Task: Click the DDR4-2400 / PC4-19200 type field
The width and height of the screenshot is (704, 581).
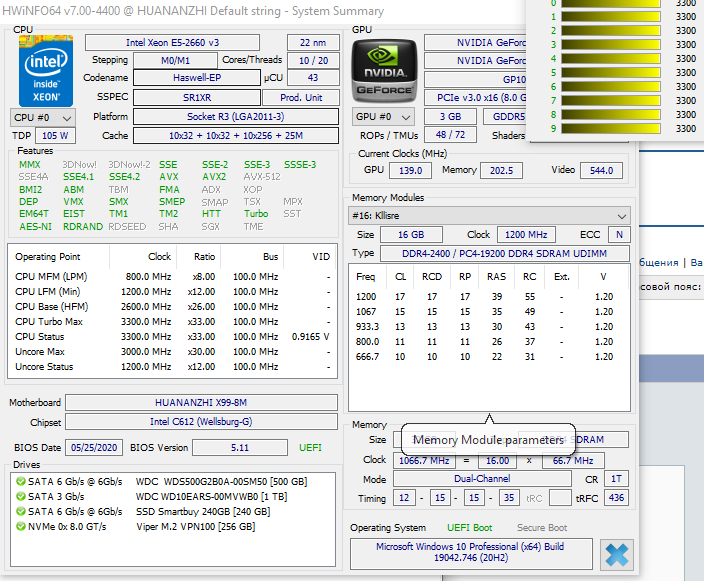Action: tap(505, 254)
